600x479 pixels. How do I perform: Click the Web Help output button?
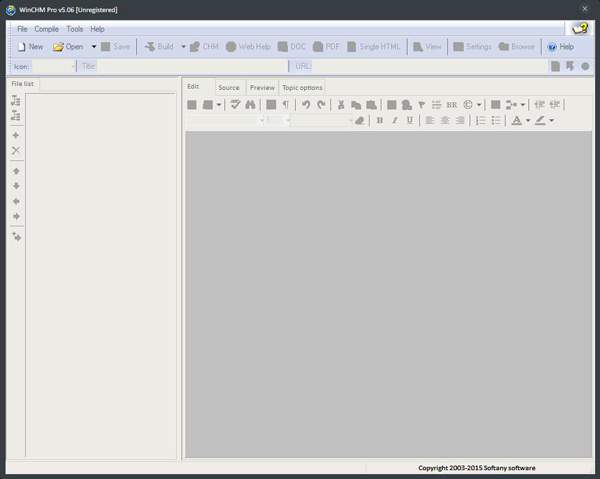pyautogui.click(x=248, y=47)
